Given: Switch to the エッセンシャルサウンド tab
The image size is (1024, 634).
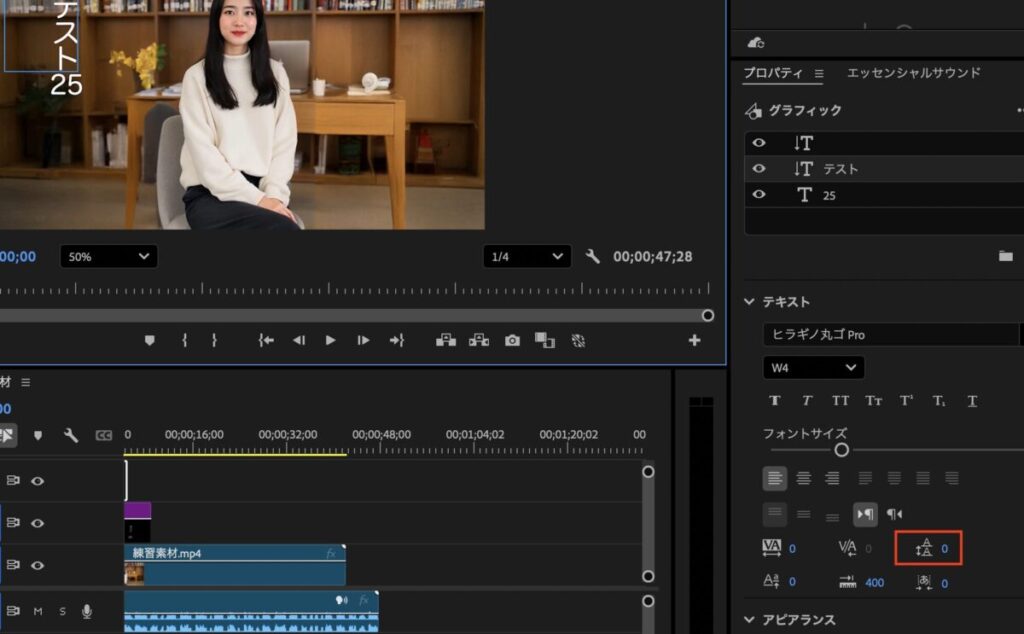Looking at the screenshot, I should coord(913,73).
